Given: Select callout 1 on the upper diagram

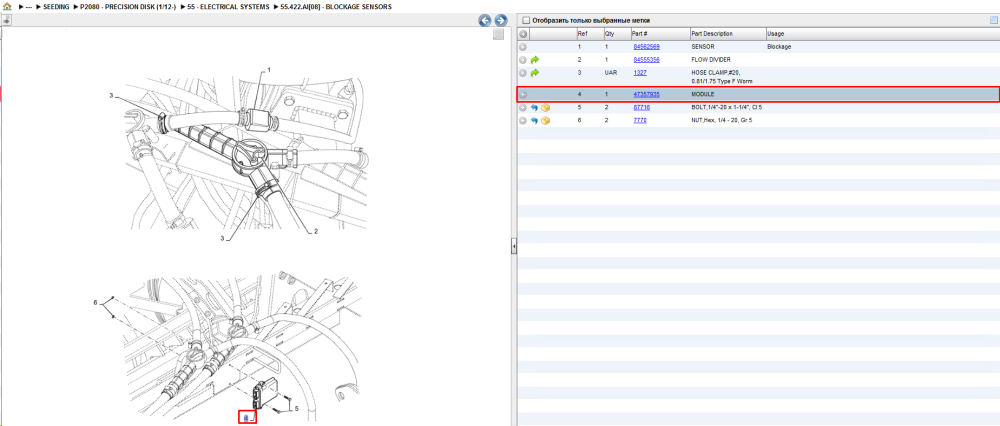Looking at the screenshot, I should pos(268,69).
